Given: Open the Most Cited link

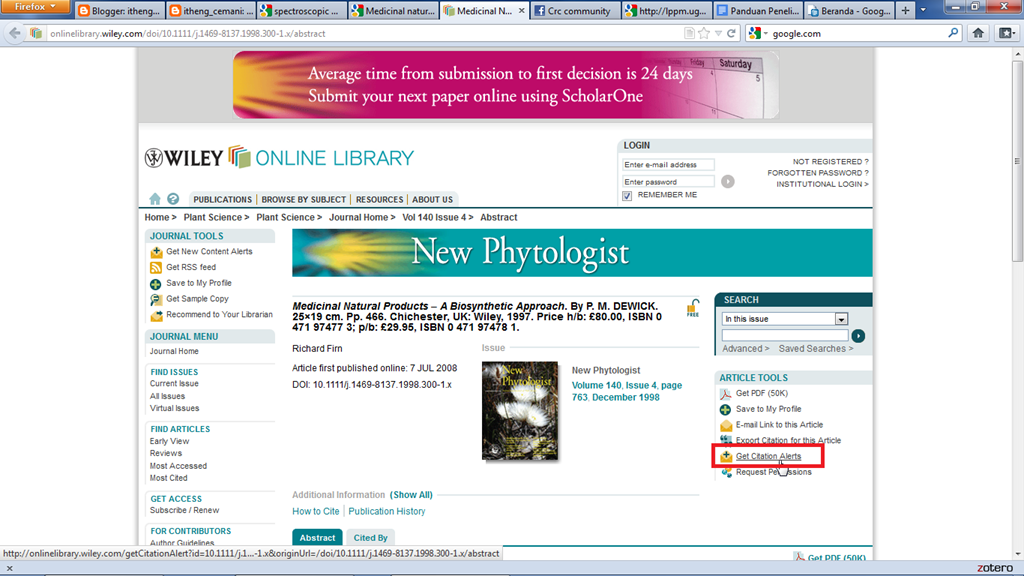Looking at the screenshot, I should [168, 478].
